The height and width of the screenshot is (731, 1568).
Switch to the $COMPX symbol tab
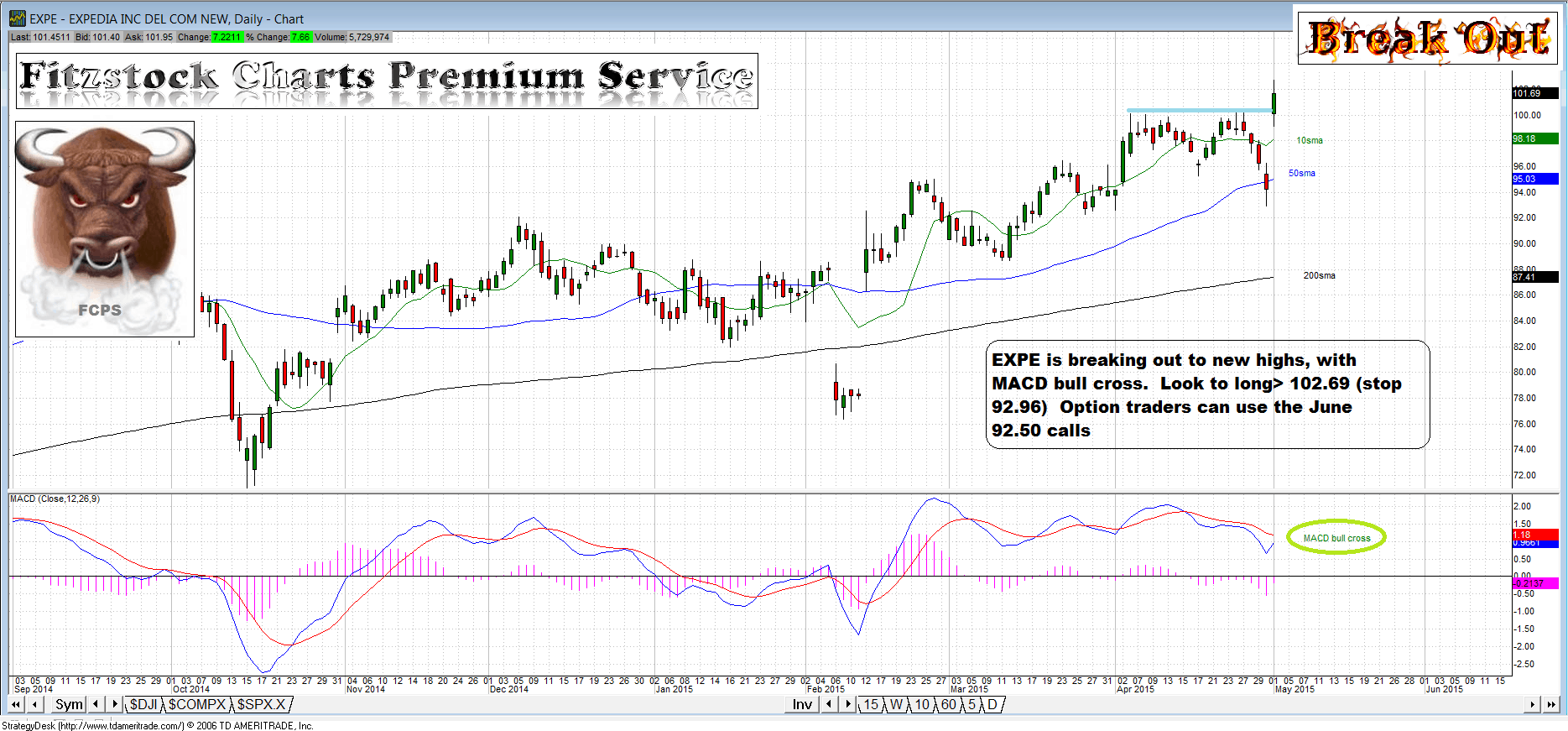196,705
